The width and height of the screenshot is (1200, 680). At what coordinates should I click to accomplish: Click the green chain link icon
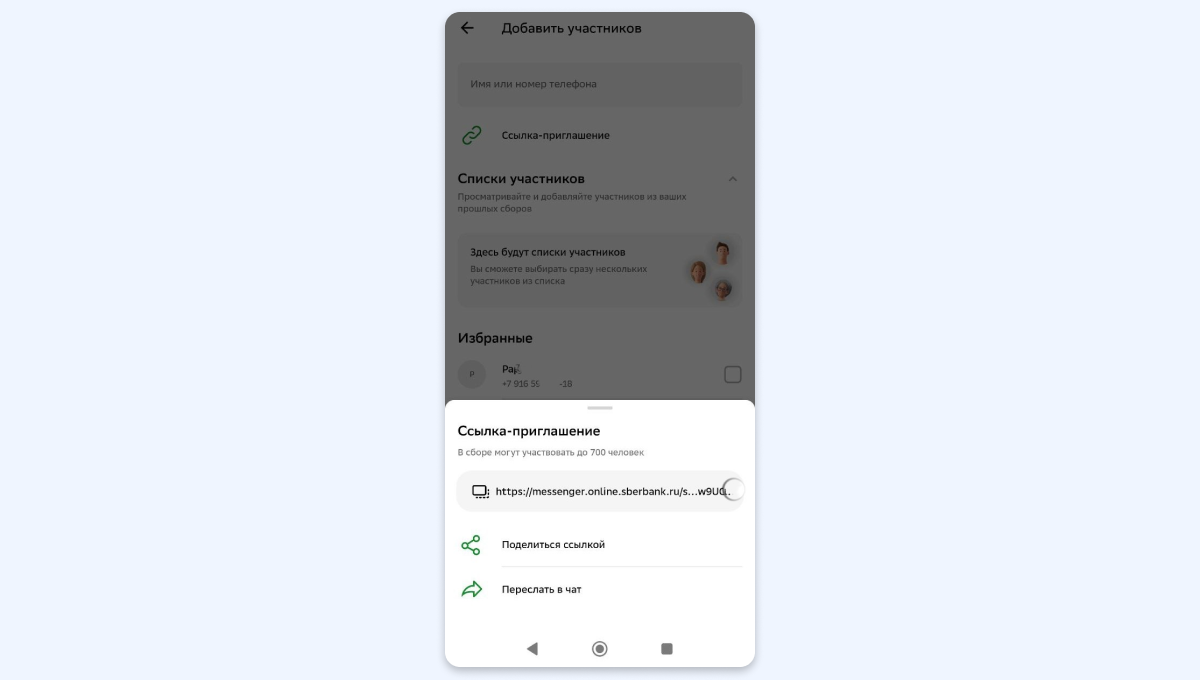pos(472,135)
